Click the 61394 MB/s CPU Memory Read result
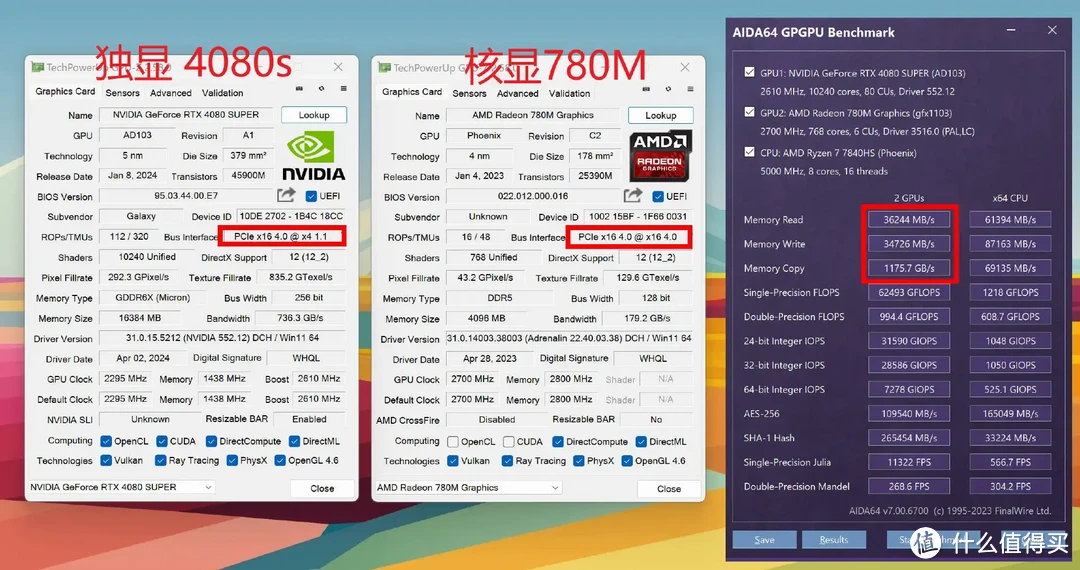1080x570 pixels. 1010,220
